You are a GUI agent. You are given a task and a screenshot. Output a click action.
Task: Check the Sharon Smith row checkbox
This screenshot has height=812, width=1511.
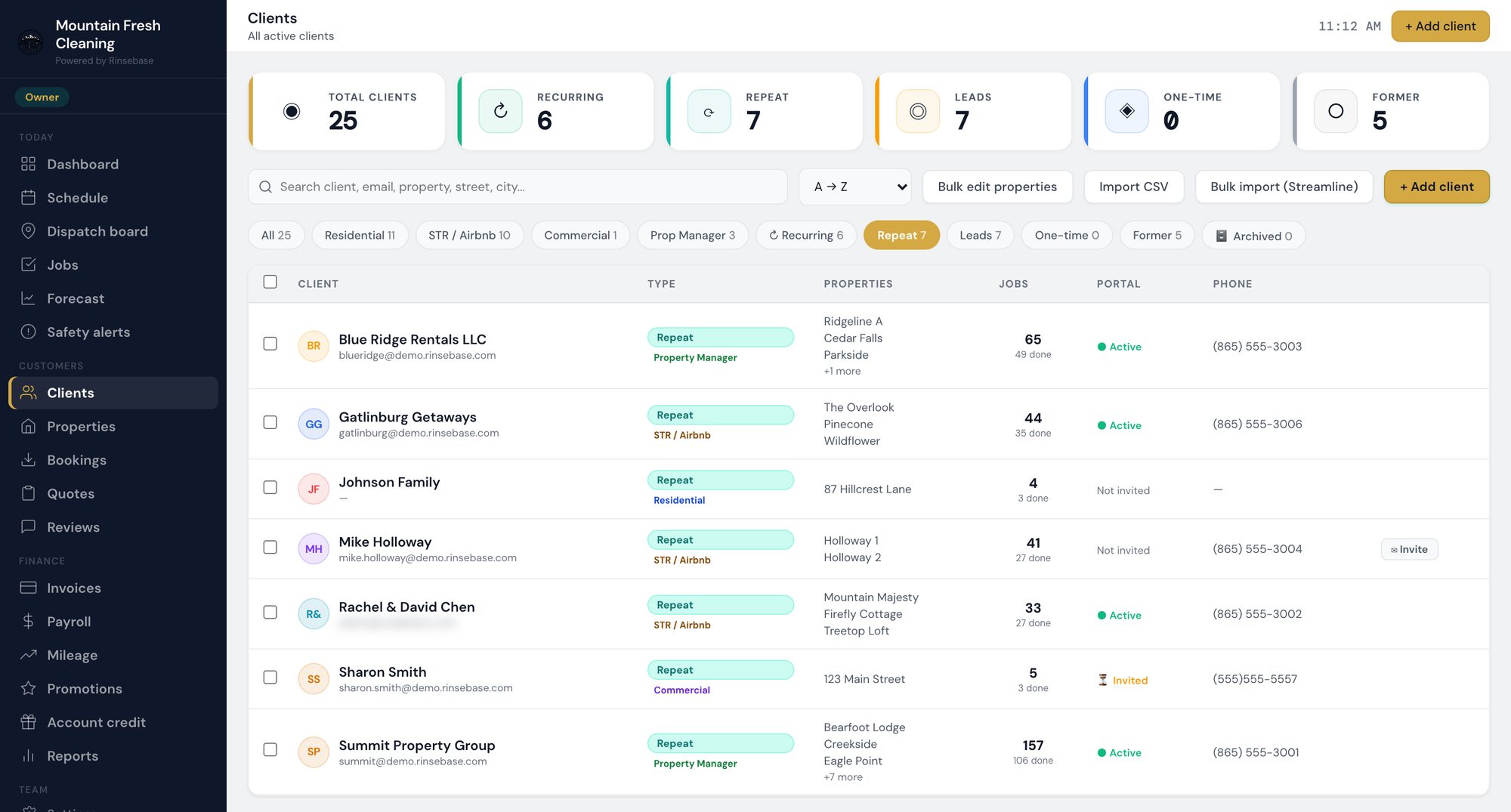pyautogui.click(x=270, y=677)
